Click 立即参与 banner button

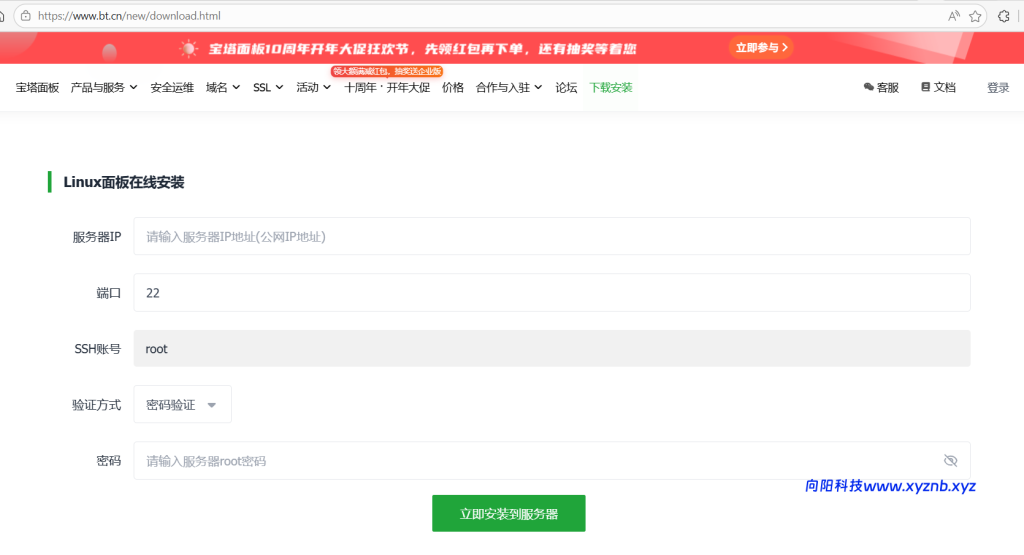tap(761, 48)
